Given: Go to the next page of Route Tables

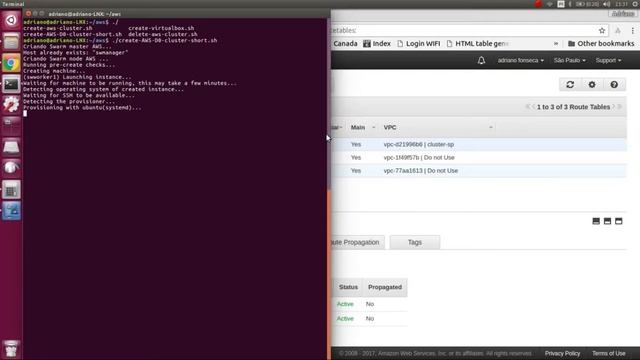Looking at the screenshot, I should pyautogui.click(x=614, y=107).
